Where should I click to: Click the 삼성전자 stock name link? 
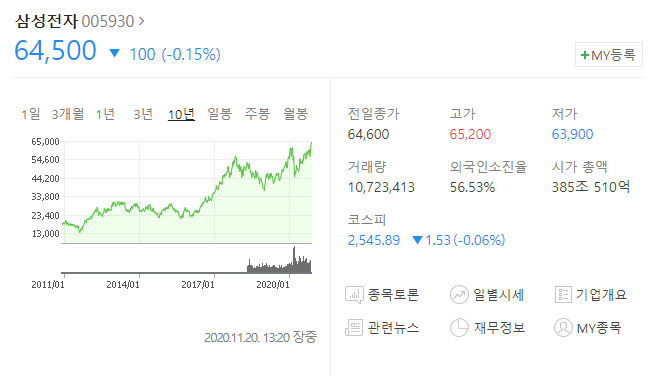[47, 21]
